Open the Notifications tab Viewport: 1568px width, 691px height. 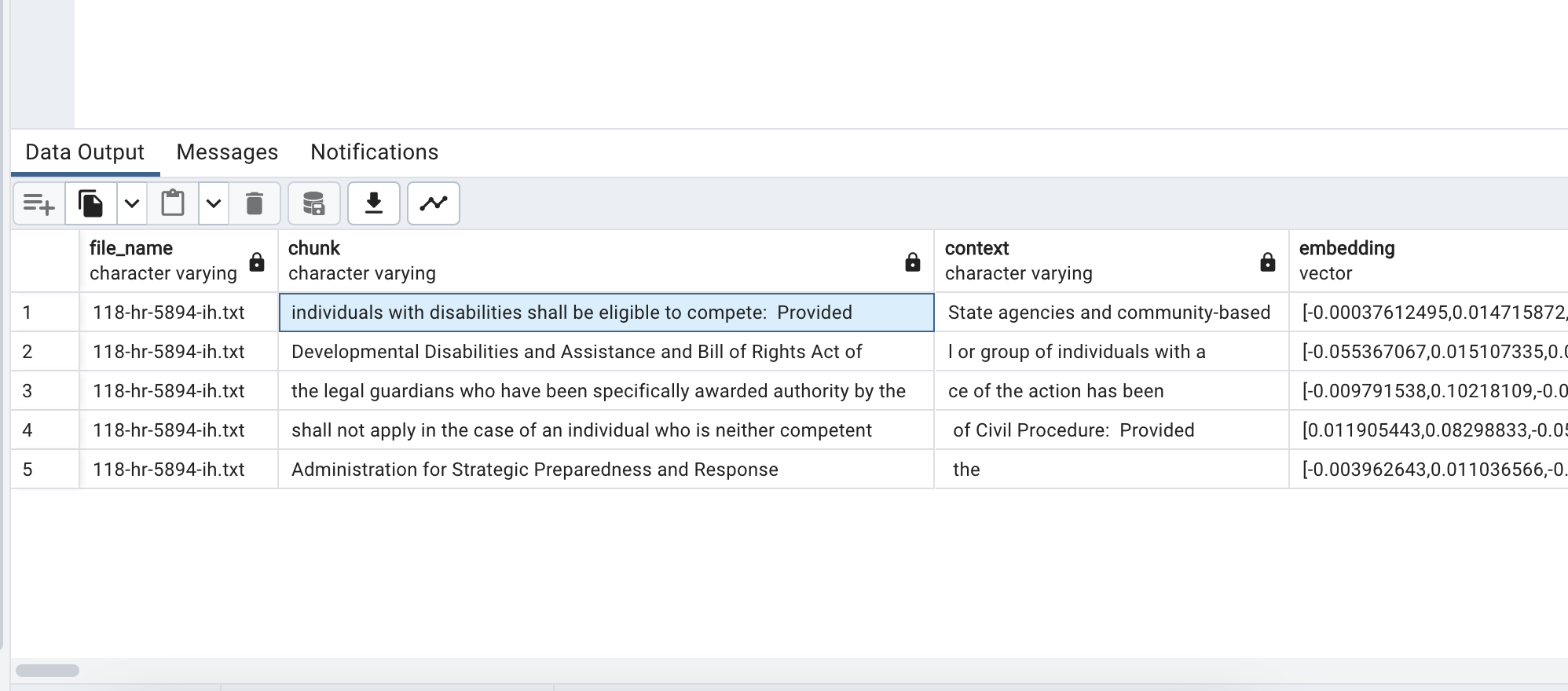tap(375, 152)
